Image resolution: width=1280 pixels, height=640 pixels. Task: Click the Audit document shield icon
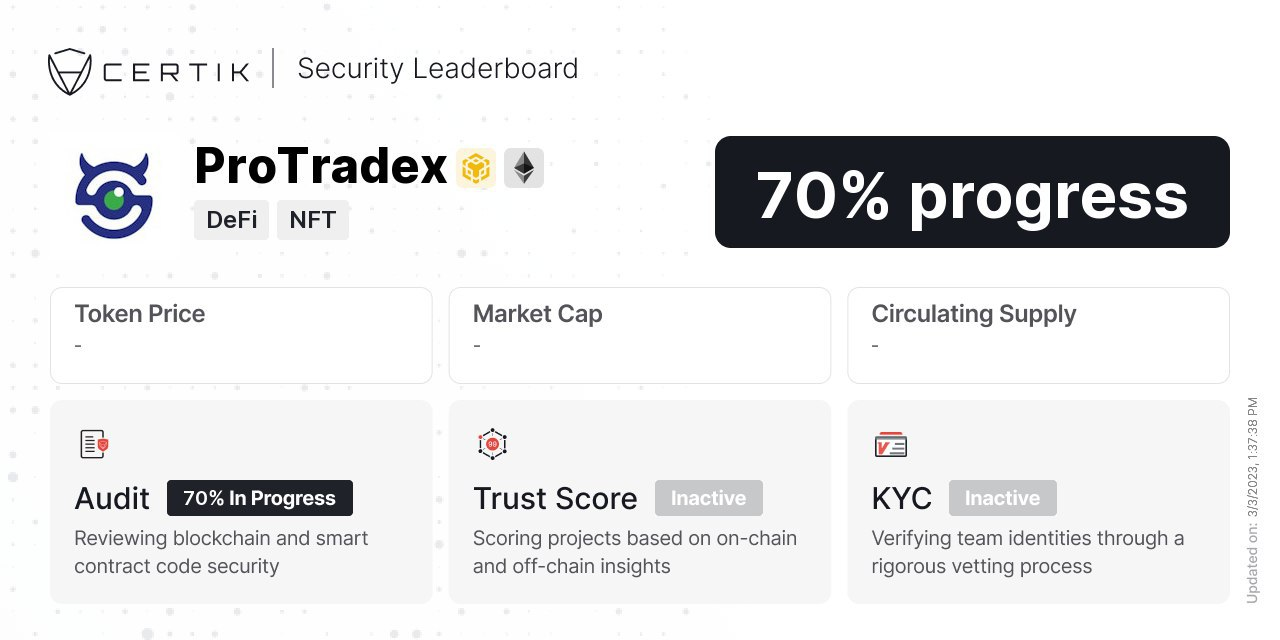click(x=94, y=444)
